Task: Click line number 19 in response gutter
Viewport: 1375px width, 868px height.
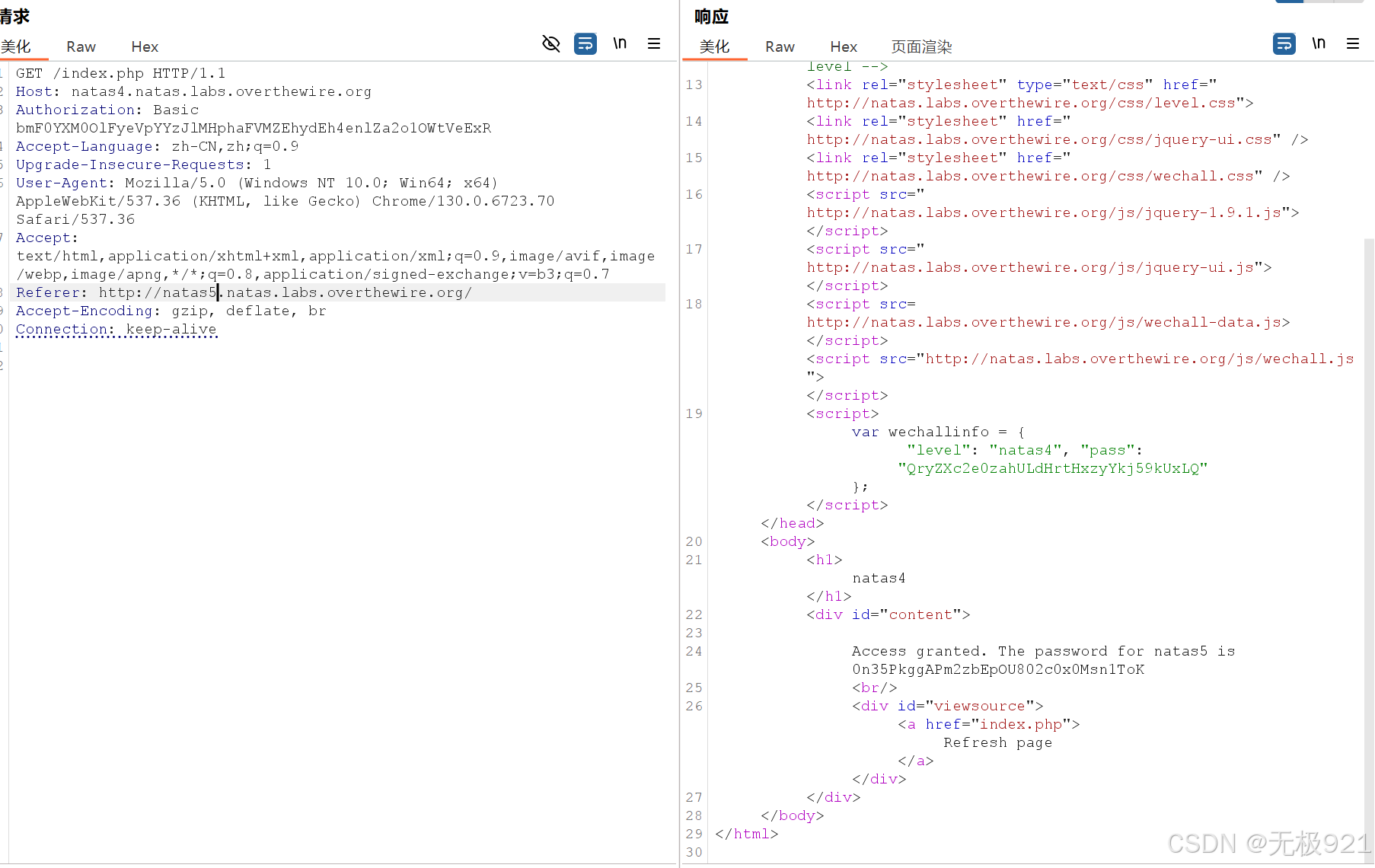Action: click(694, 413)
